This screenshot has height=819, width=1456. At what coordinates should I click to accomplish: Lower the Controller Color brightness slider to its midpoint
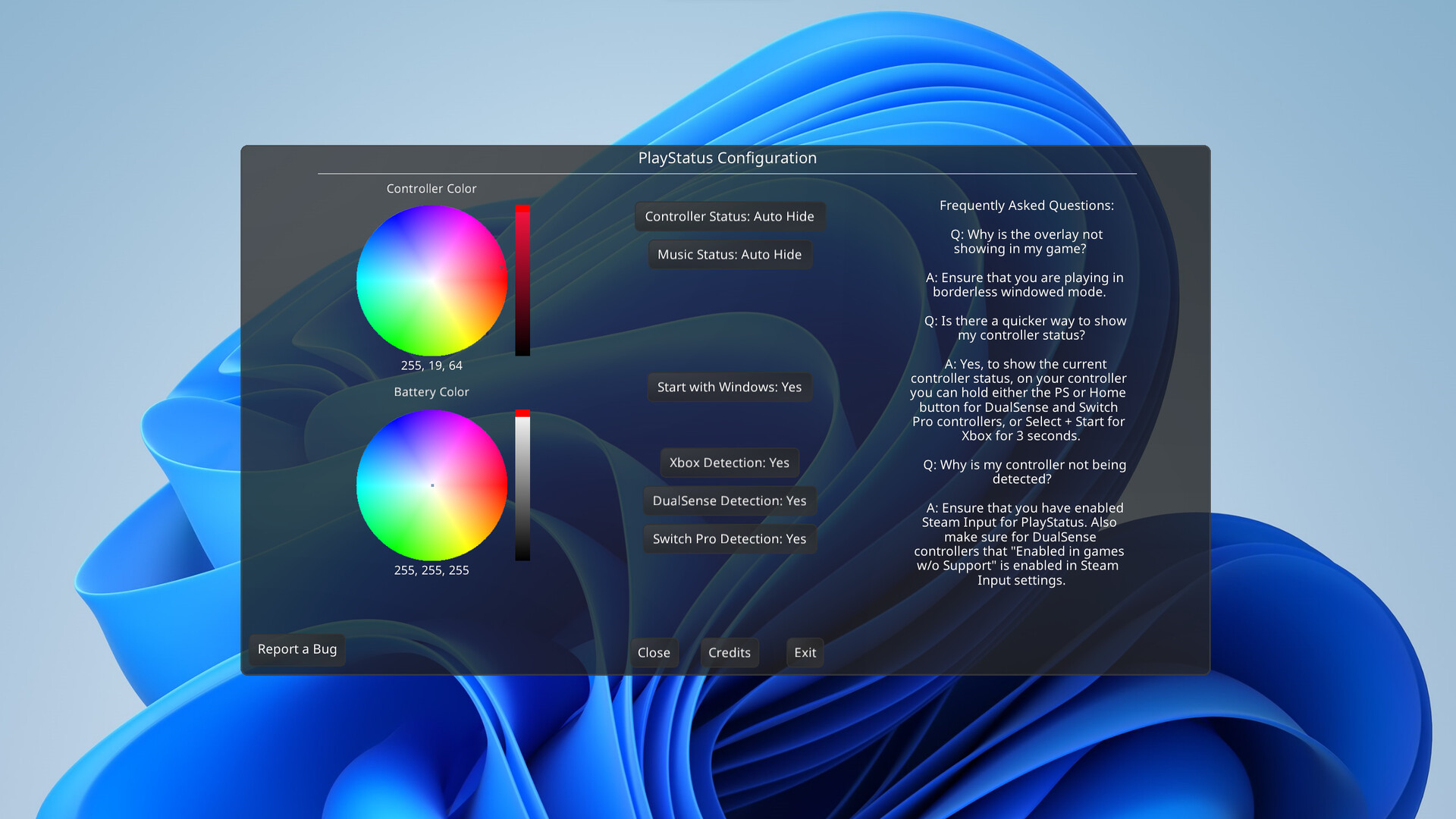[x=522, y=281]
